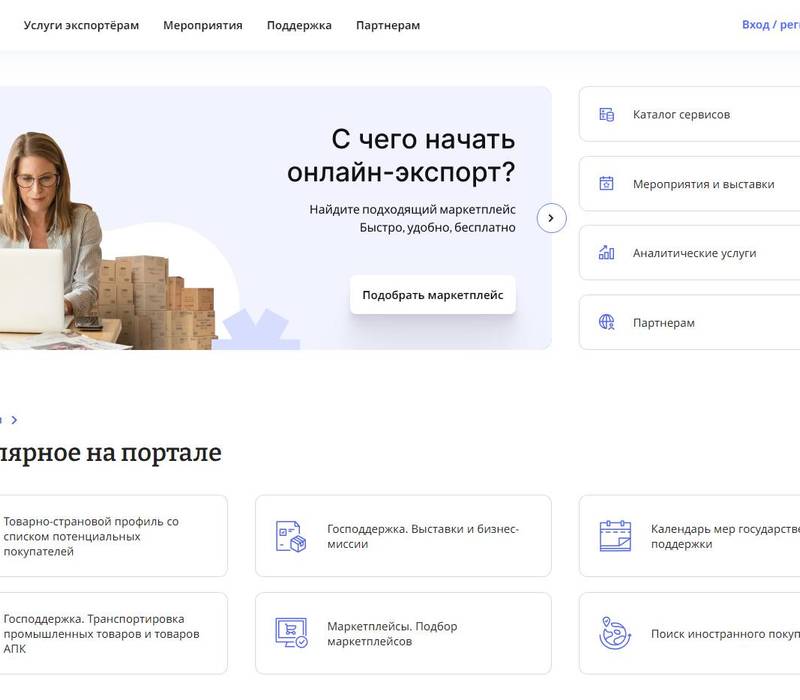Open Поиск иностранного покупателя card

tap(689, 633)
